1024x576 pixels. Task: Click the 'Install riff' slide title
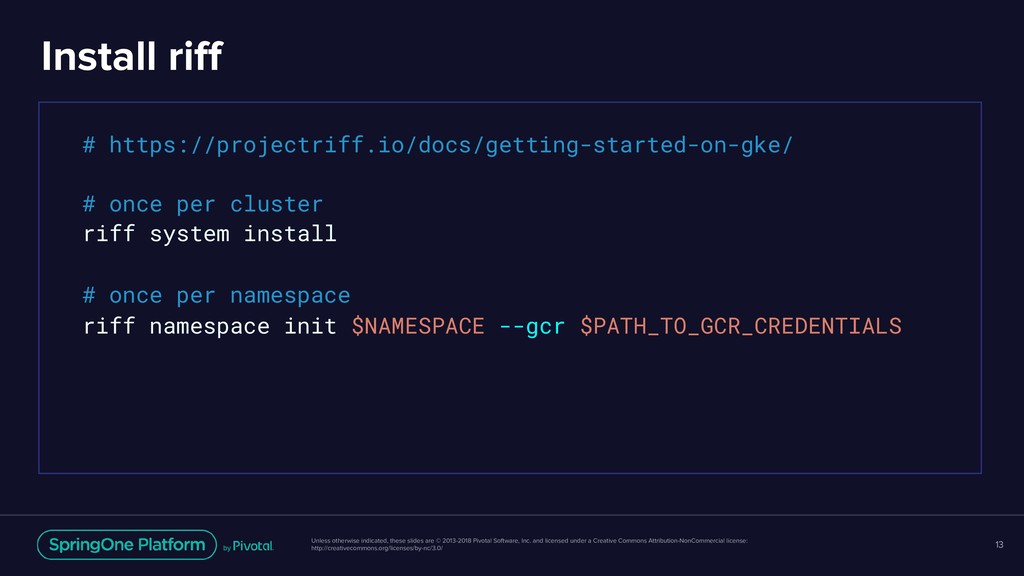click(x=132, y=56)
